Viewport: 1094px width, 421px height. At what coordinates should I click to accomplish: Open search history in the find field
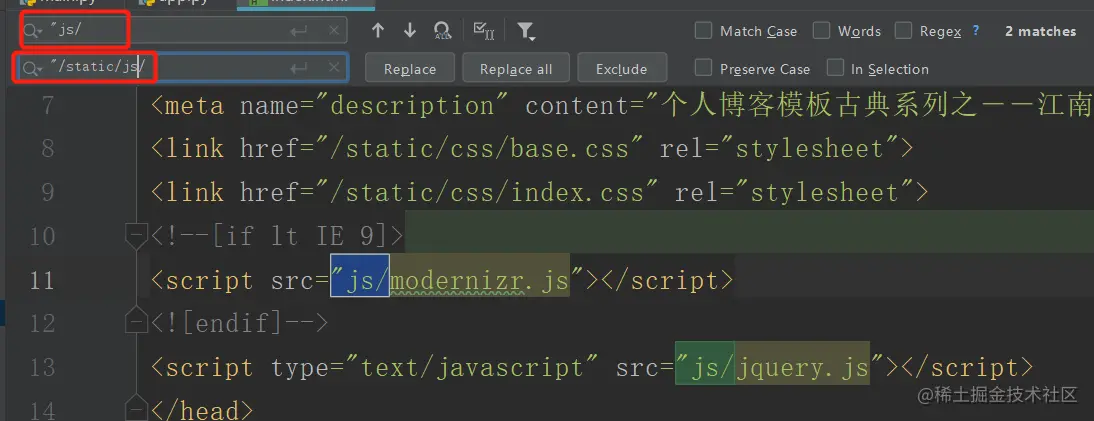(x=32, y=31)
